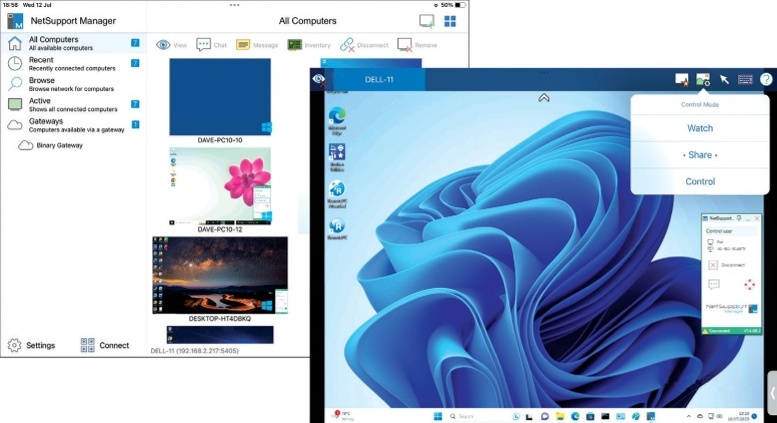Click Disconnect in the NetSupport client window
The height and width of the screenshot is (423, 777).
click(726, 265)
